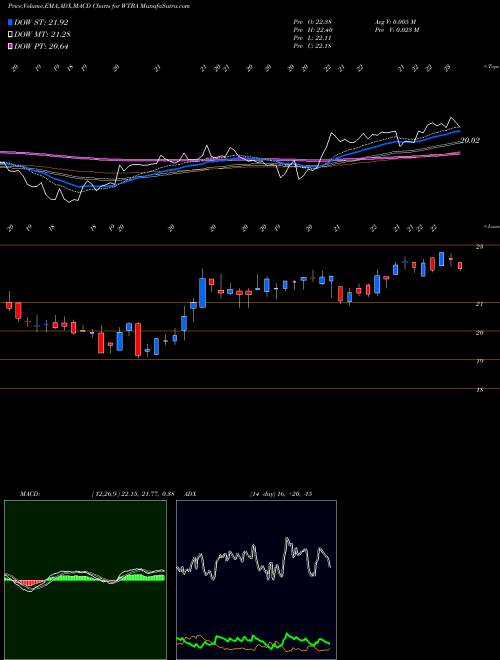Click the 21 price axis label
The image size is (500, 660).
click(479, 304)
